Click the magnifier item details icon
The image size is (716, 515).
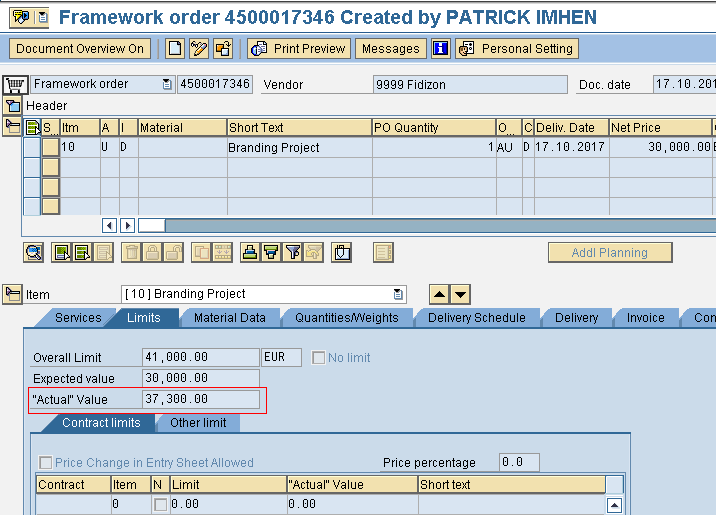click(33, 252)
